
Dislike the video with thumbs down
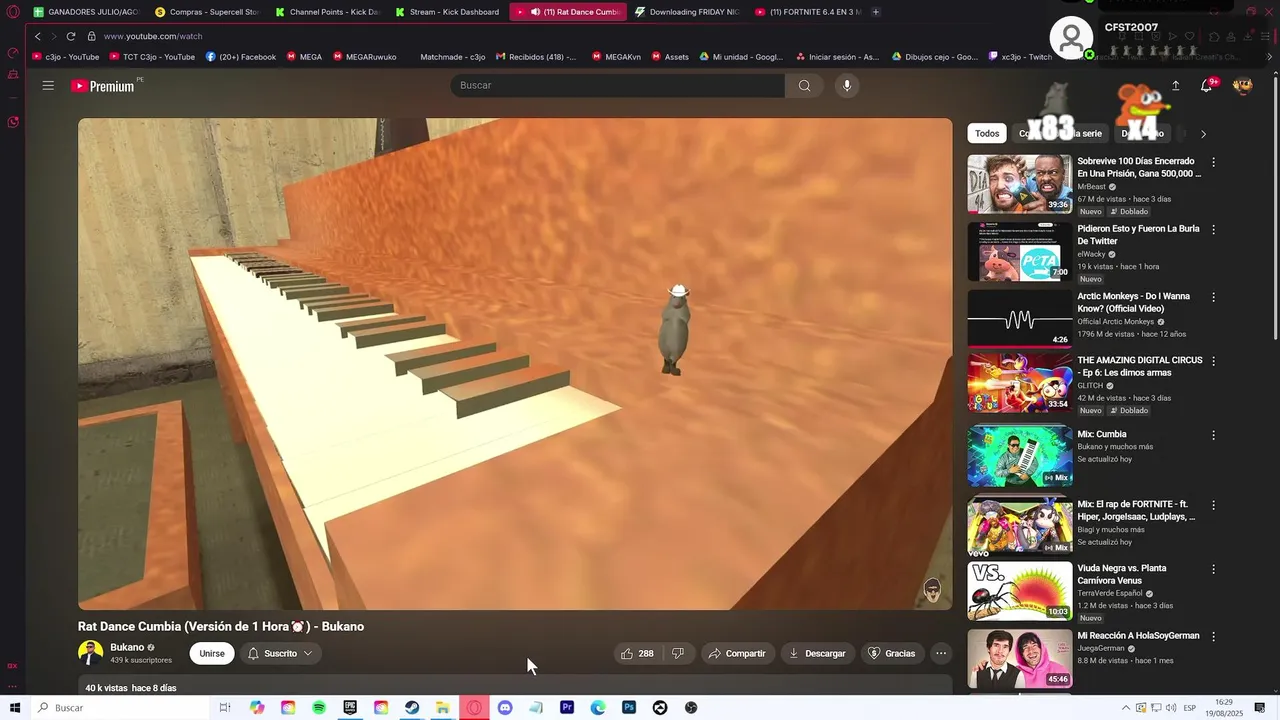pos(677,653)
